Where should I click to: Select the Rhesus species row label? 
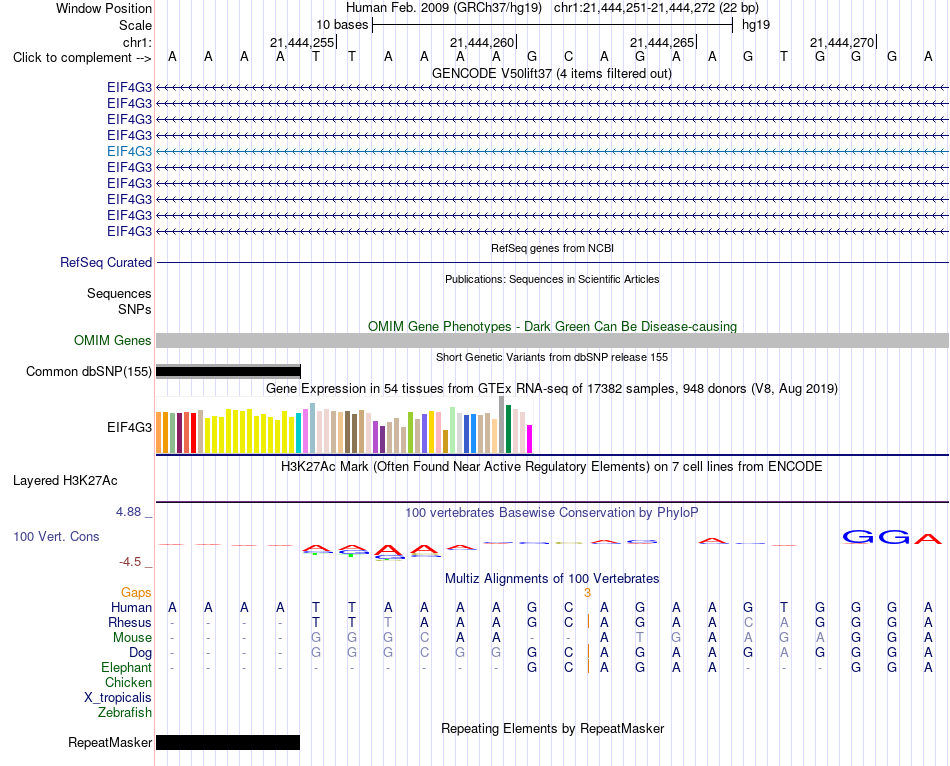(130, 622)
